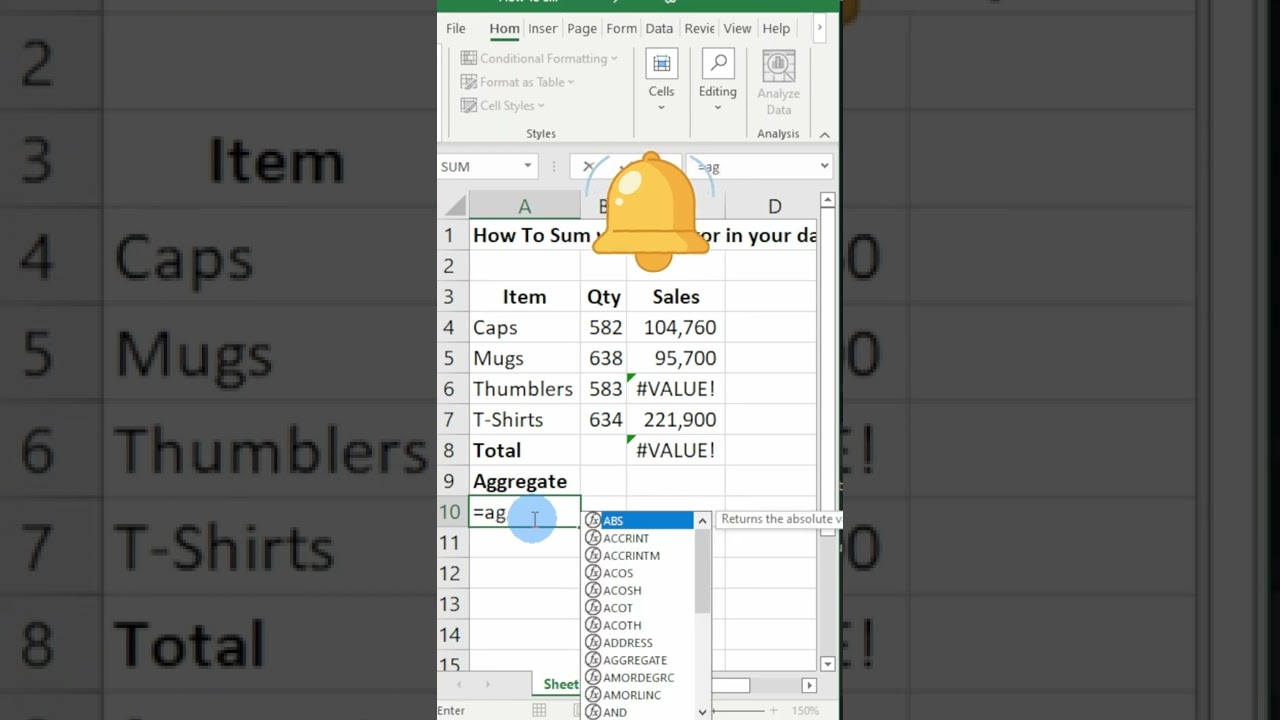Choose AGGREGATE from the function list
Viewport: 1280px width, 720px height.
[x=638, y=660]
